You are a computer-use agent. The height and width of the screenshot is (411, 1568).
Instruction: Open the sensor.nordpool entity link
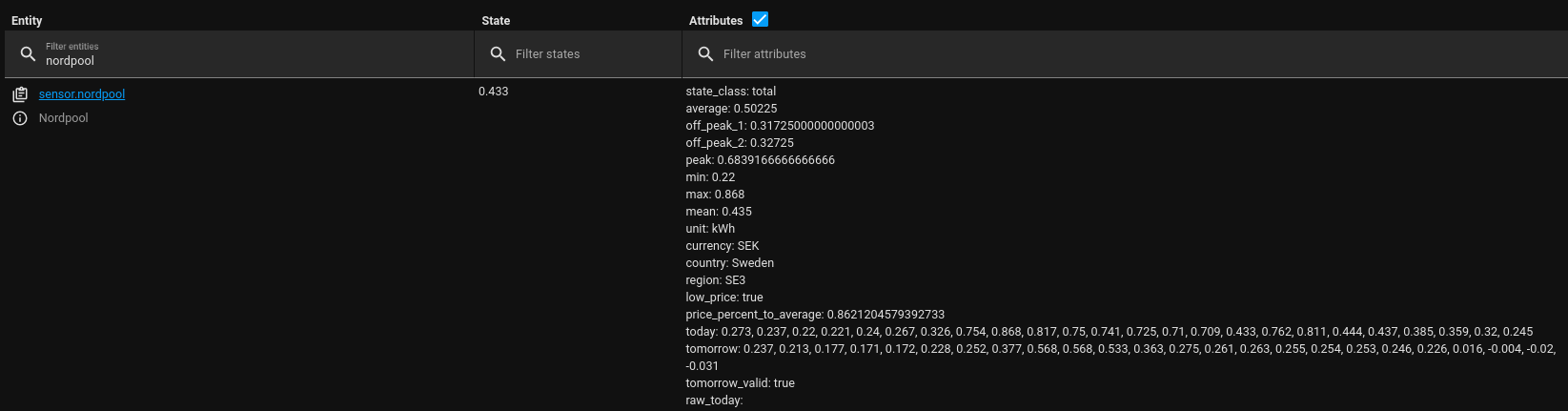tap(82, 94)
